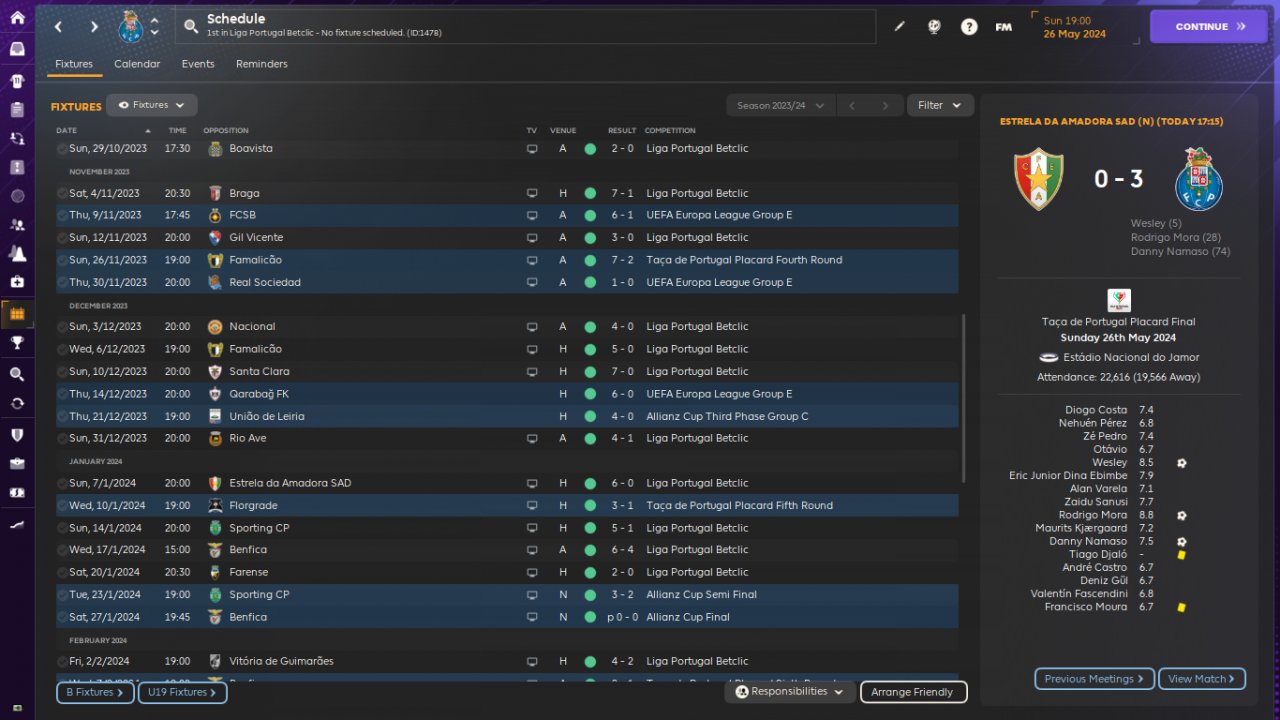Viewport: 1280px width, 720px height.
Task: Click the TV icon in the Boavista row
Action: (532, 149)
